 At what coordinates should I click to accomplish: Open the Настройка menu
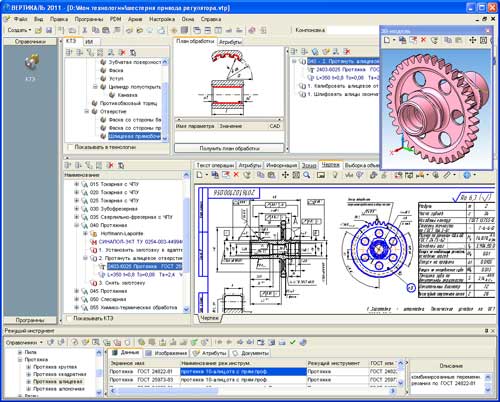[x=162, y=19]
